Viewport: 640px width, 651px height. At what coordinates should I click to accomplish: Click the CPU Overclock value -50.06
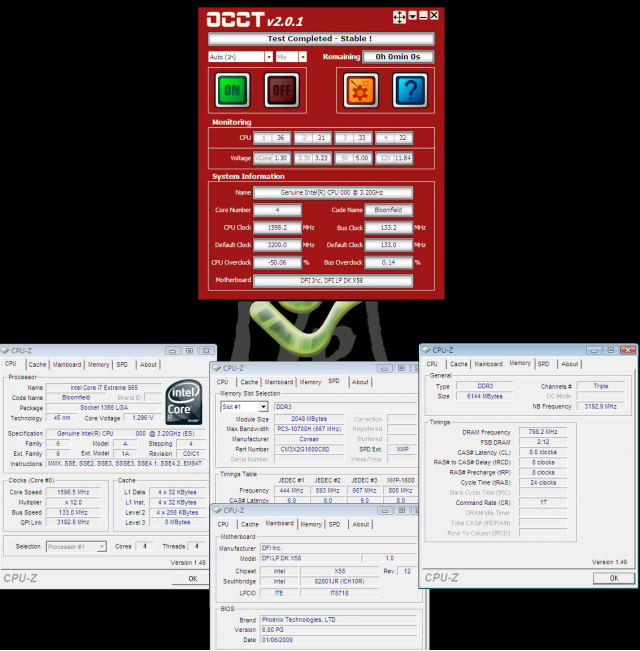coord(277,262)
